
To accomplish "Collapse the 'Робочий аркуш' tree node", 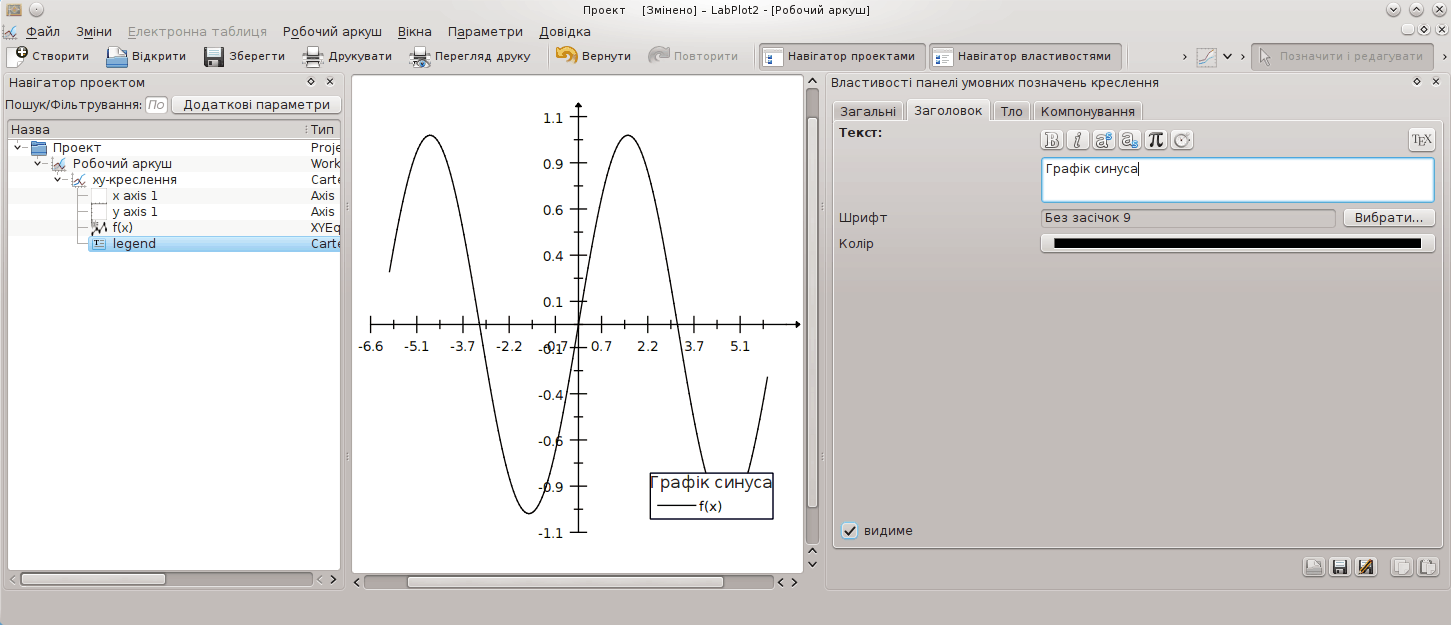I will pos(38,164).
